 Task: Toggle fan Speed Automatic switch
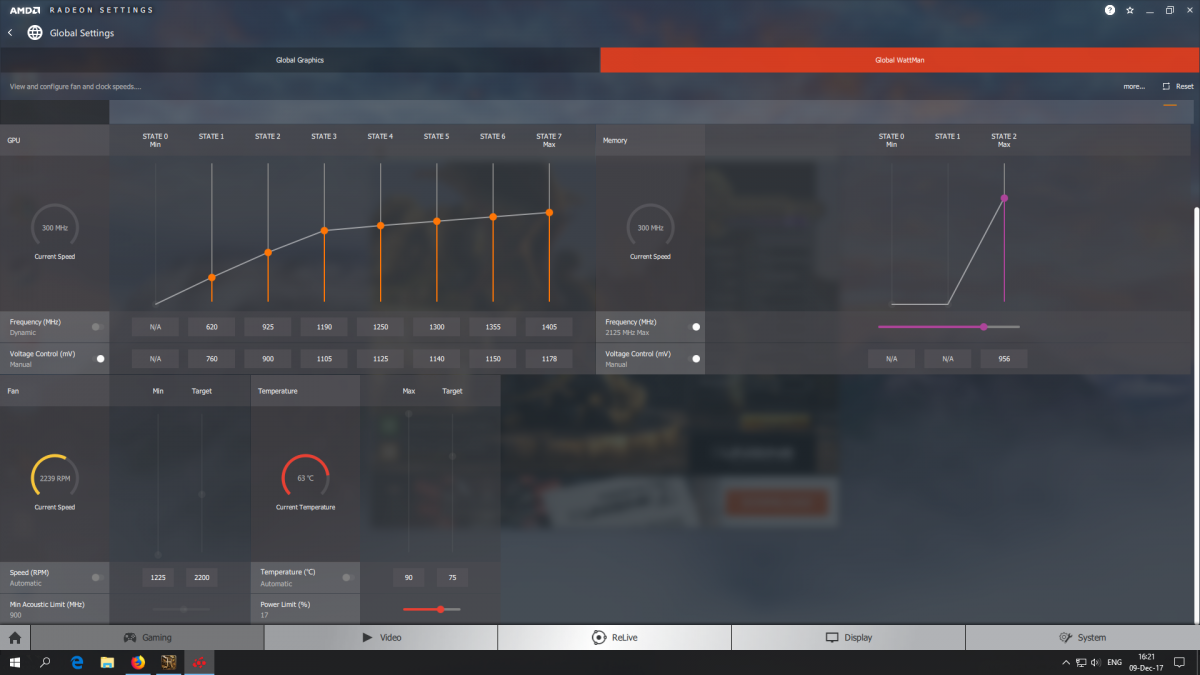coord(97,577)
